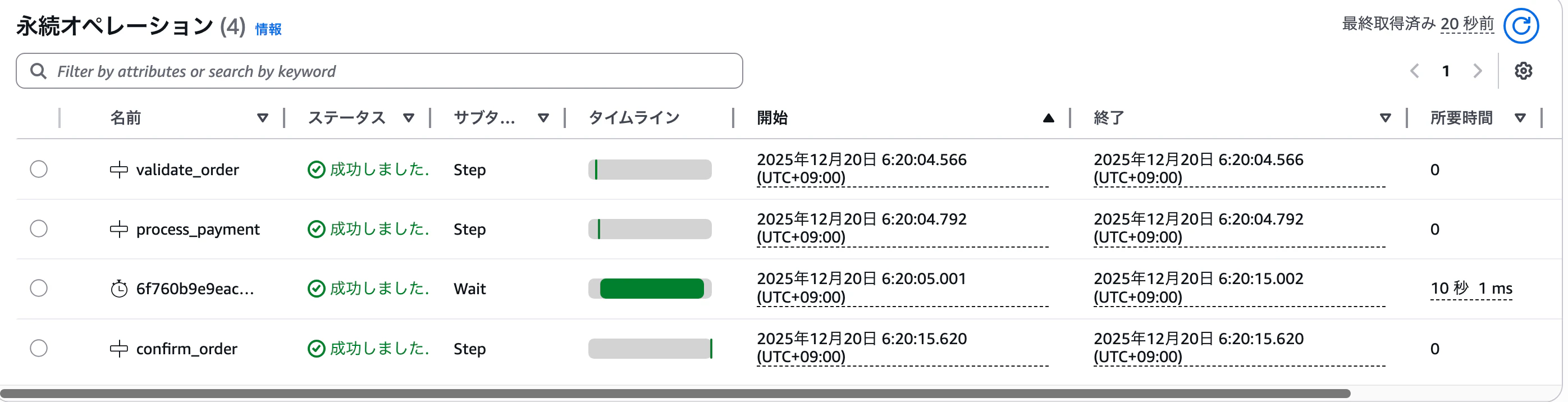Select the process_payment radio button

coord(39,229)
